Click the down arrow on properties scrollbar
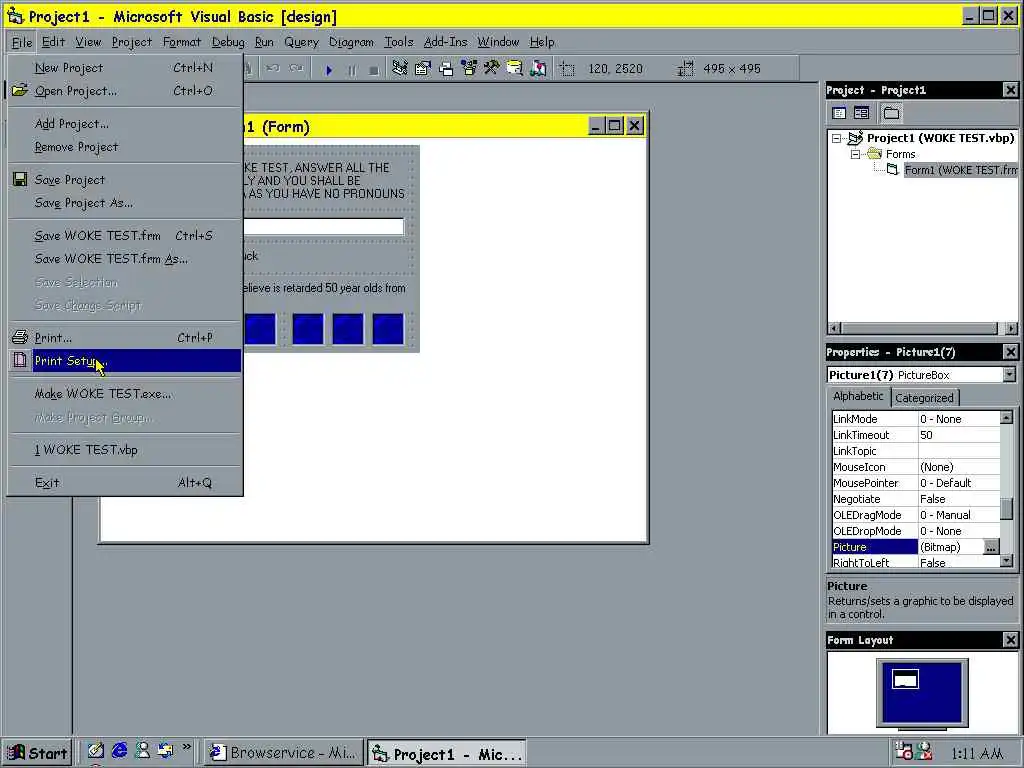Viewport: 1024px width, 768px height. click(1006, 561)
